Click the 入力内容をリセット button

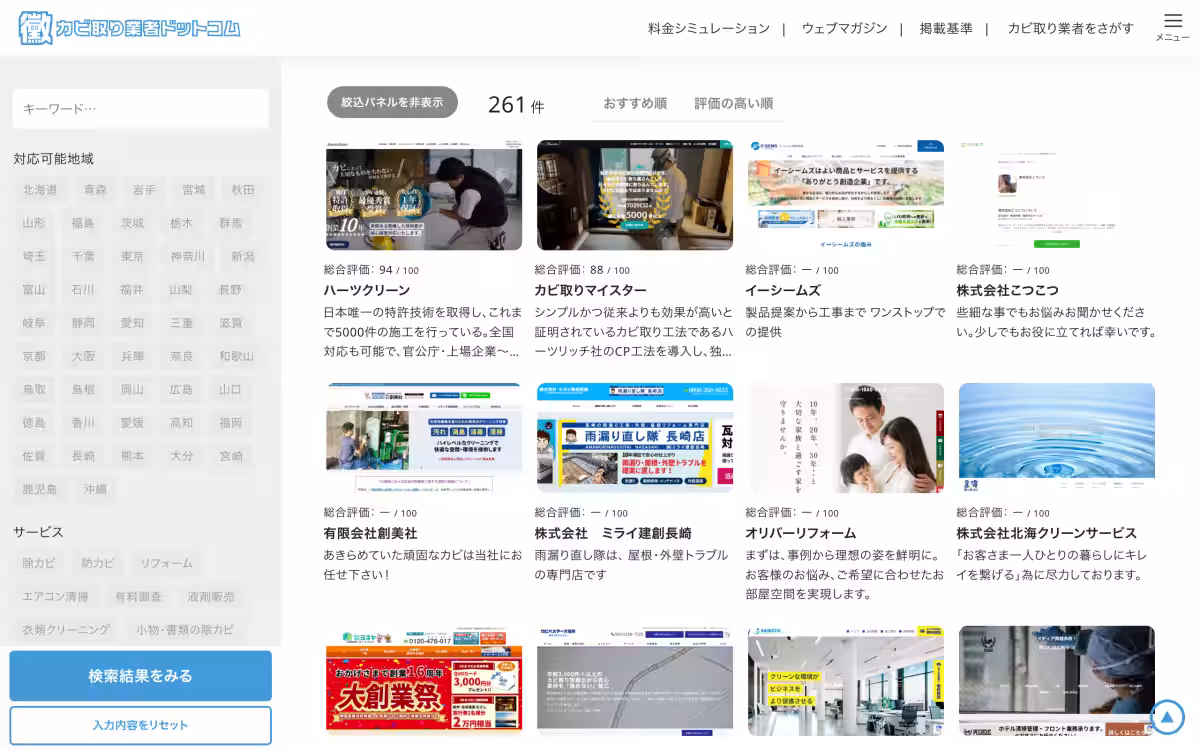coord(140,725)
